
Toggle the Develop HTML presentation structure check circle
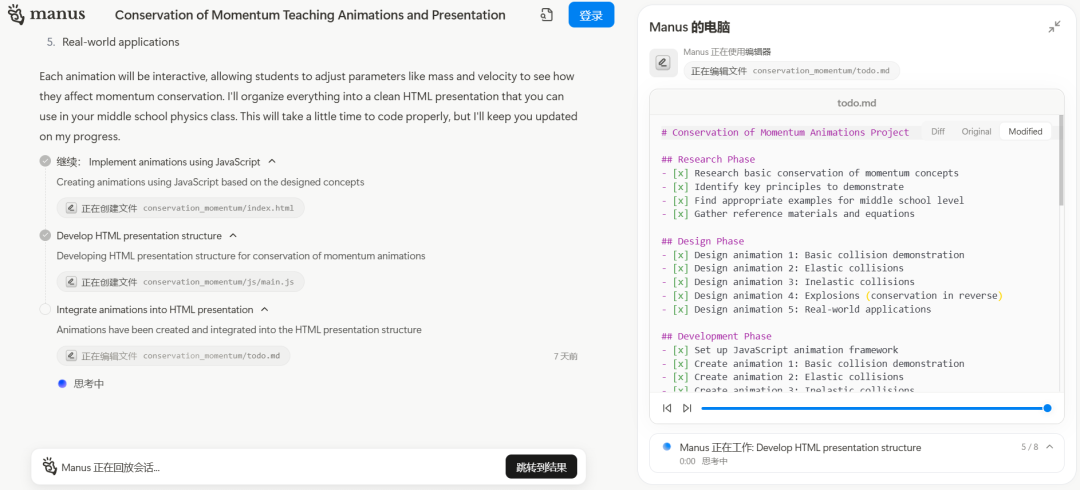click(45, 236)
